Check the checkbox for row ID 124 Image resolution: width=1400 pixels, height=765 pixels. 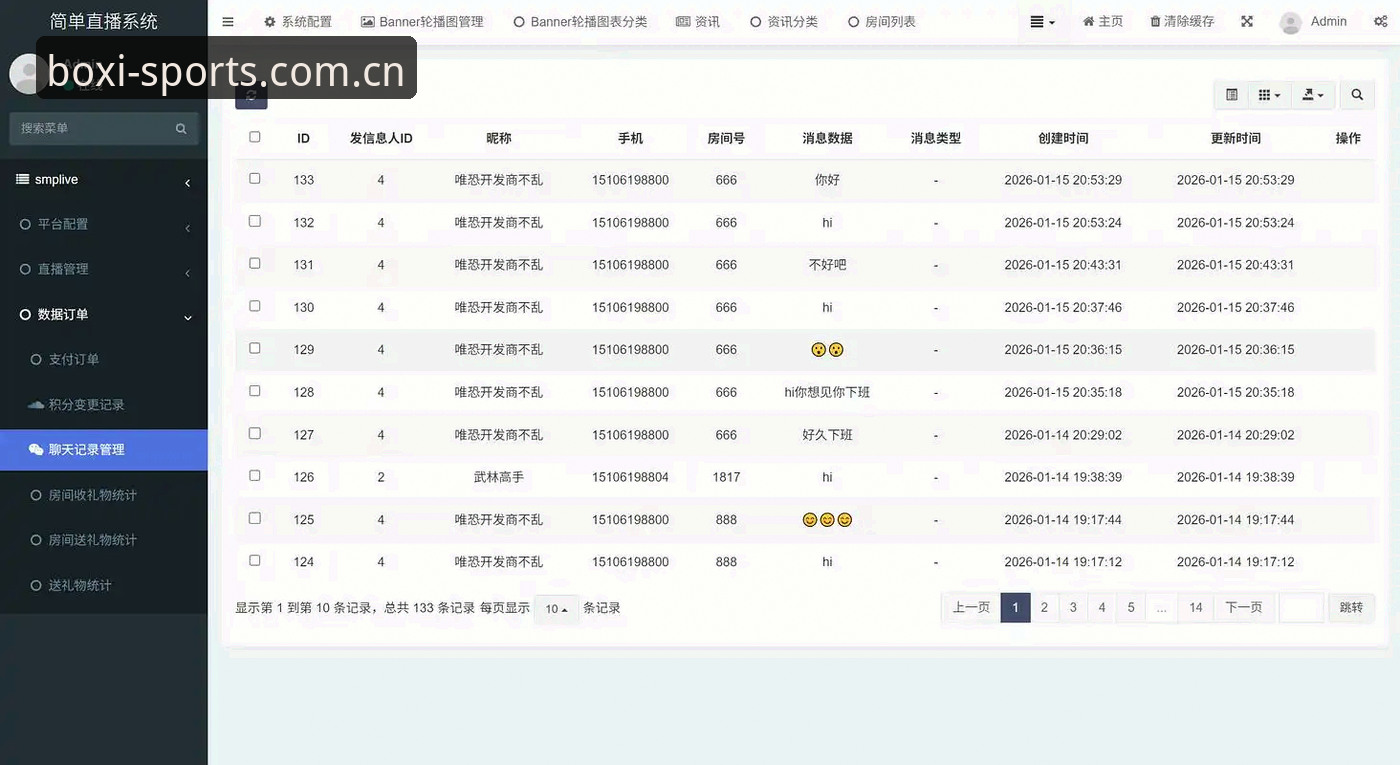[255, 560]
